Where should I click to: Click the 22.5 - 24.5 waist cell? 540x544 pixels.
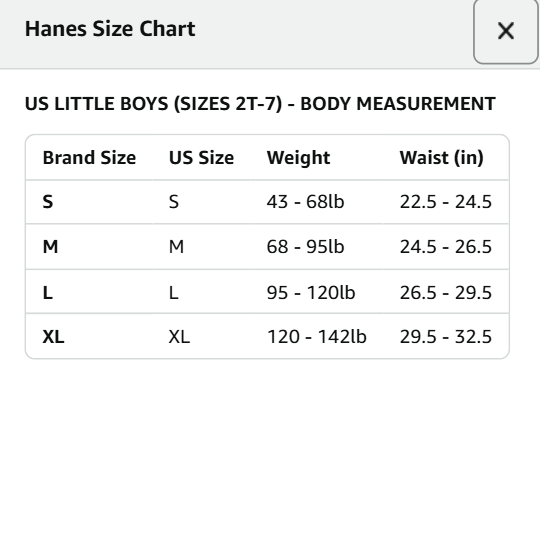[x=446, y=202]
